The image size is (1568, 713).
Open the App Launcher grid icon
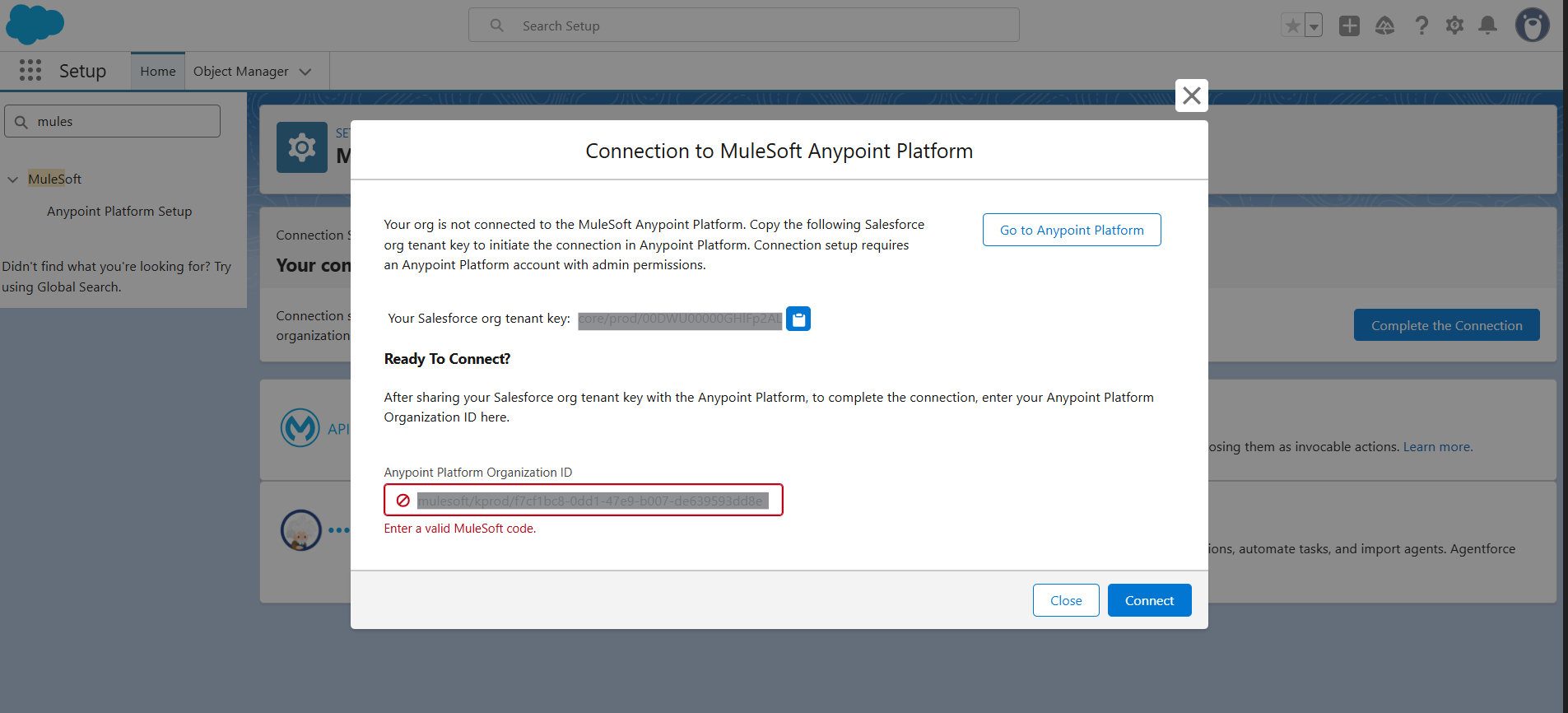coord(30,71)
